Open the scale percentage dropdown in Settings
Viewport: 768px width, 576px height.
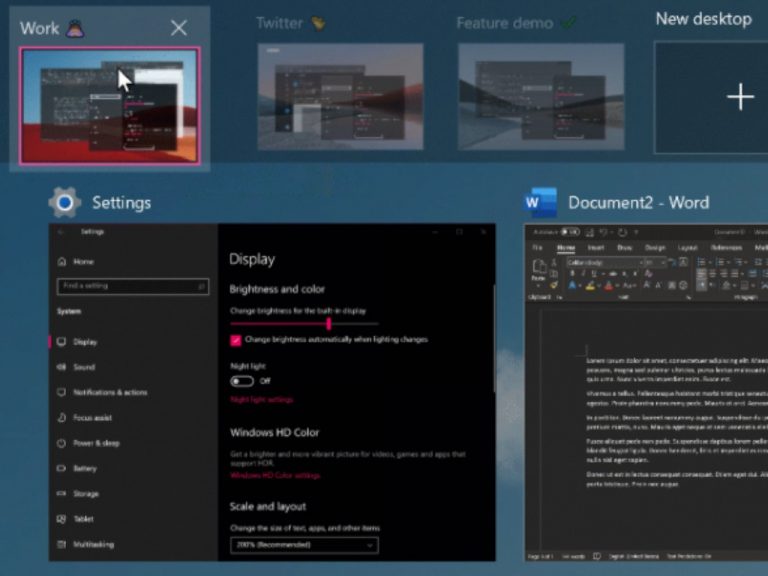[x=304, y=545]
